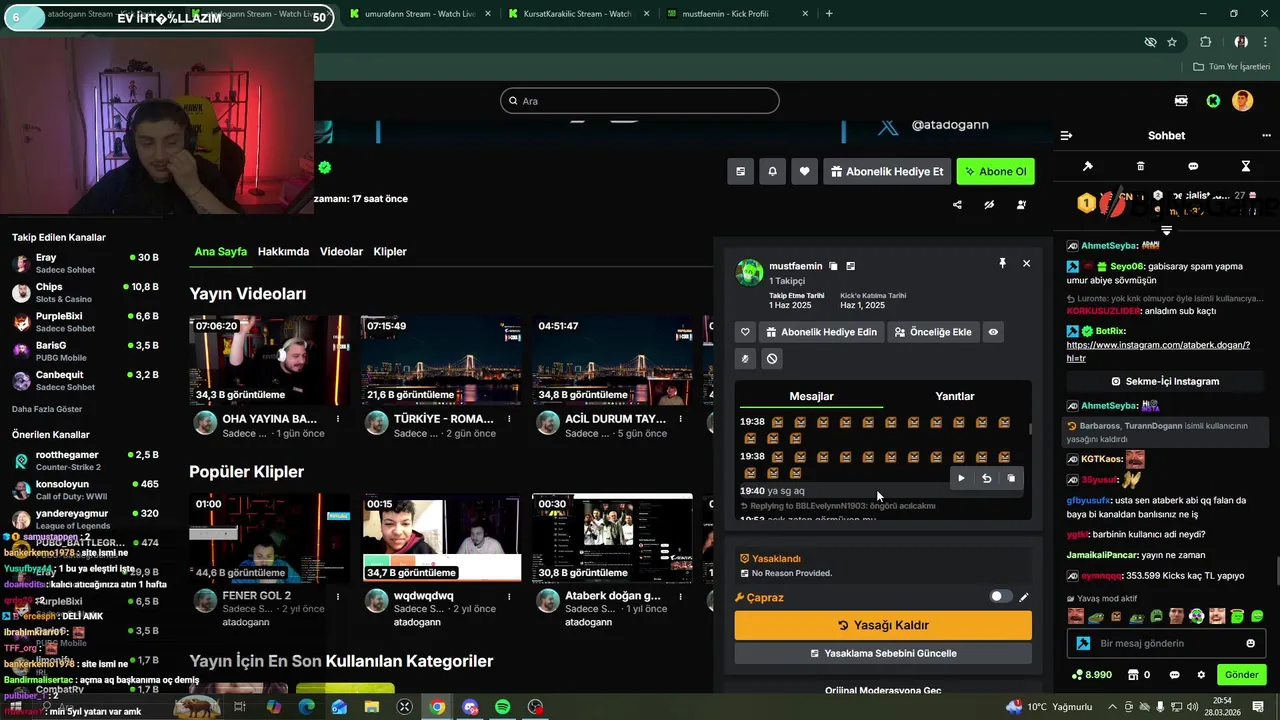Click the Ara search field
The image size is (1280, 720).
coord(640,100)
